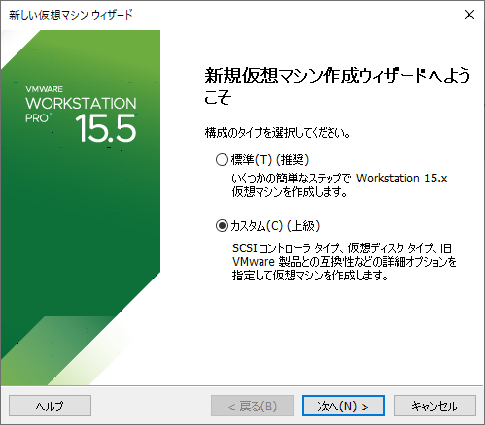485x425 pixels.
Task: Select the 標準(T) (推奨) radio option
Action: click(x=262, y=160)
